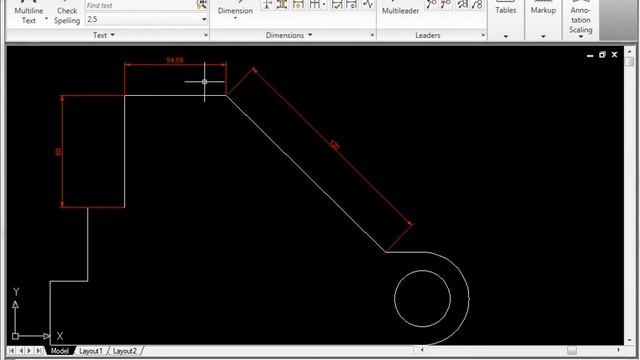Click the Add Leader icon
Screen dimensions: 640x360
click(431, 4)
